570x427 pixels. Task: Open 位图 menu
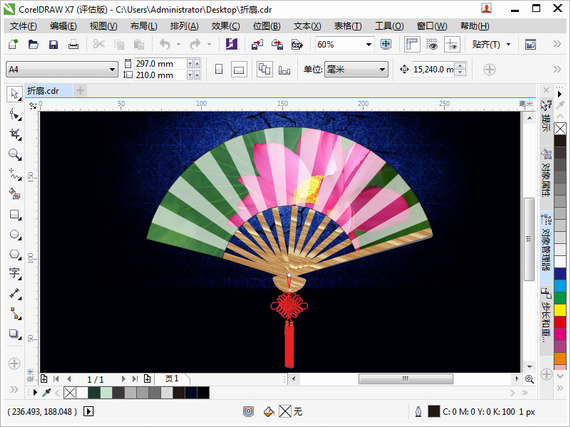266,26
